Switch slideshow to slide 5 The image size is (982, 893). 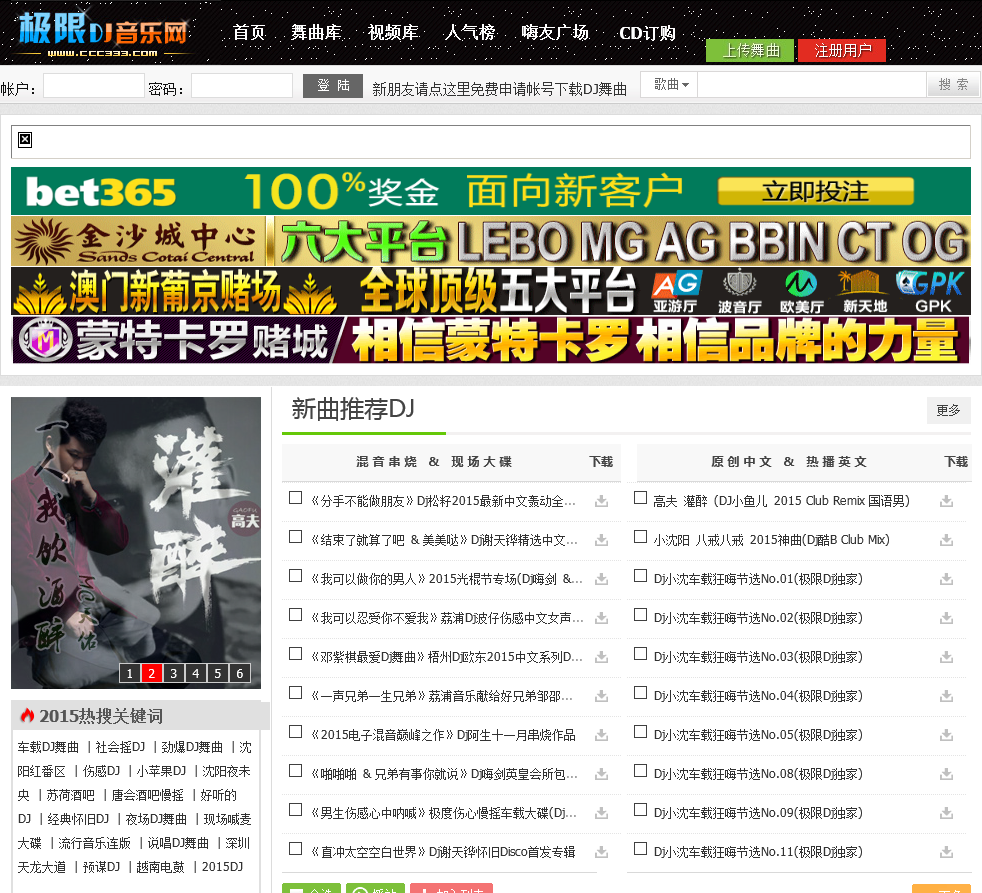point(217,673)
